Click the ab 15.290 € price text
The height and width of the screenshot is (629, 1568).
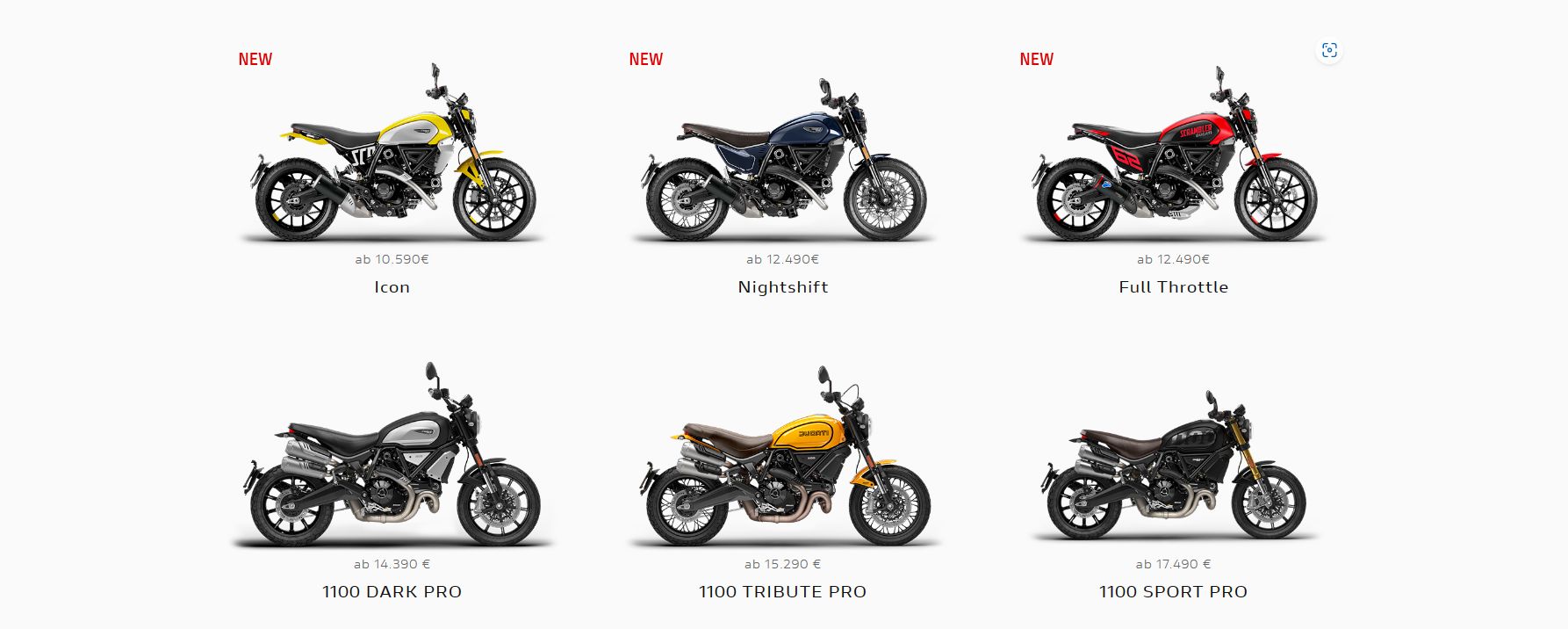point(783,564)
